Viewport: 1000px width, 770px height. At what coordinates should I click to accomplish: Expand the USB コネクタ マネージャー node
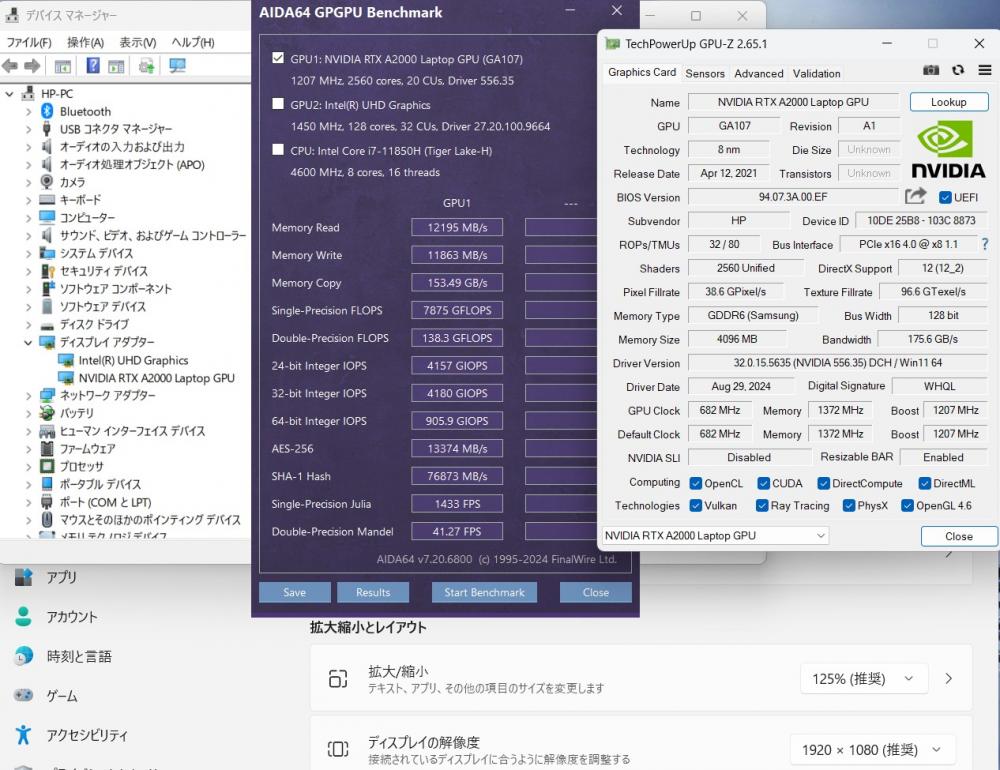(x=28, y=129)
